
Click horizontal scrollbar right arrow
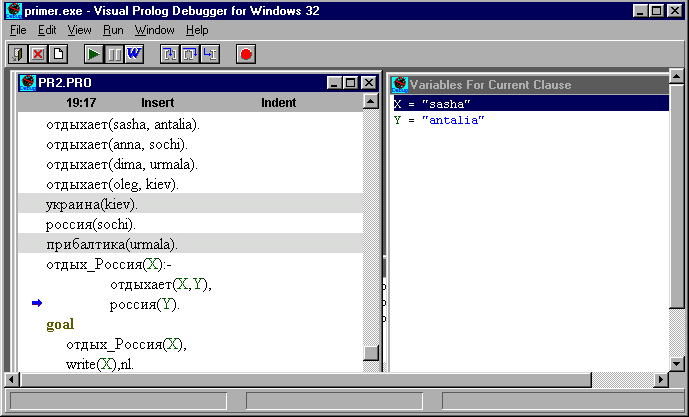(x=660, y=379)
